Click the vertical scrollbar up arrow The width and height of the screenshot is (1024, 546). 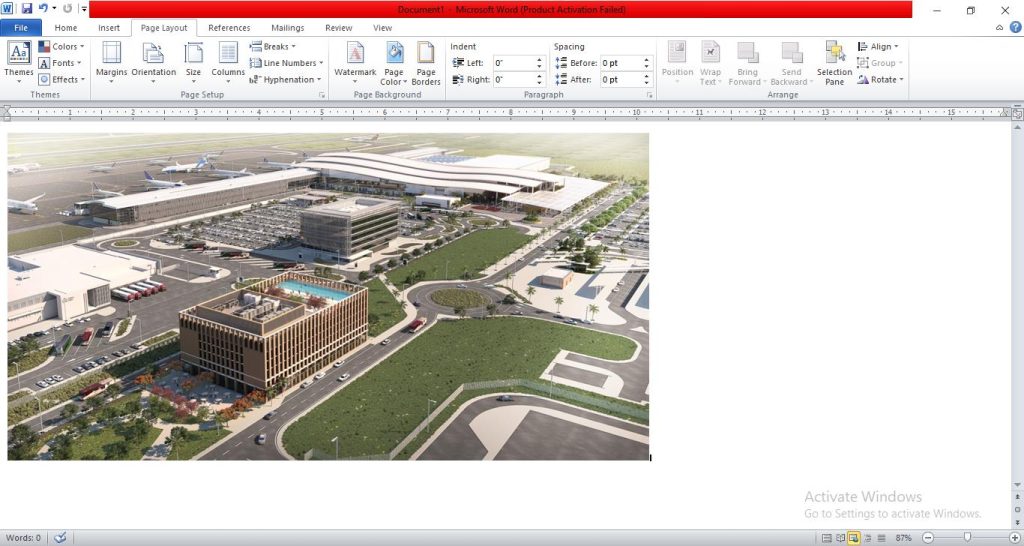pos(1017,127)
